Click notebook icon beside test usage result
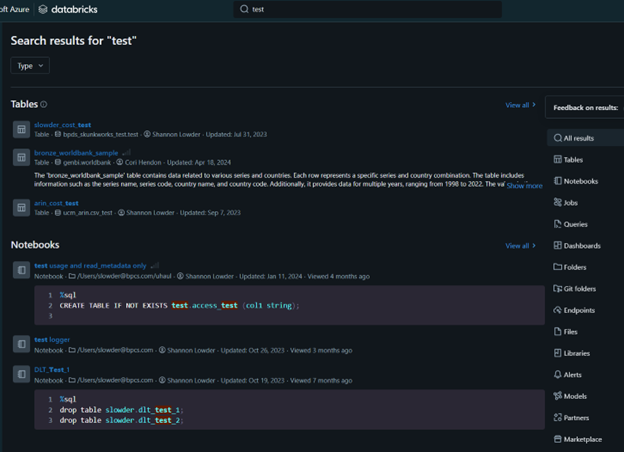Screen dimensions: 624x452 click(21, 270)
